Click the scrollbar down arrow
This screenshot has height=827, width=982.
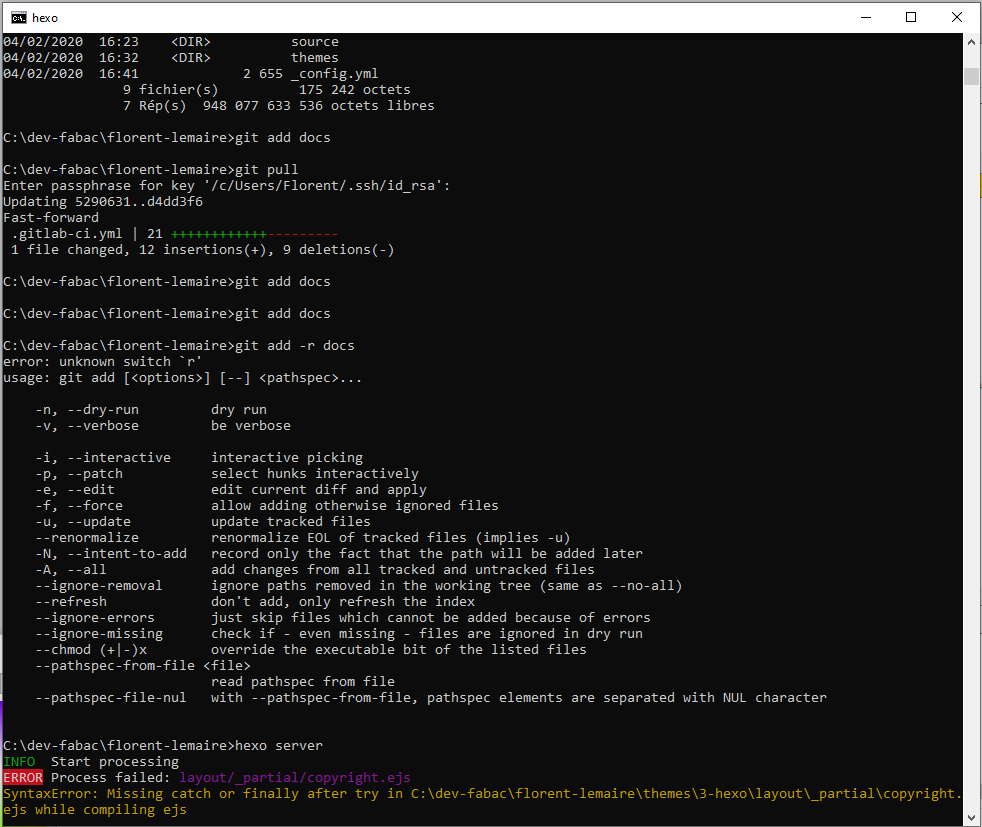click(971, 817)
